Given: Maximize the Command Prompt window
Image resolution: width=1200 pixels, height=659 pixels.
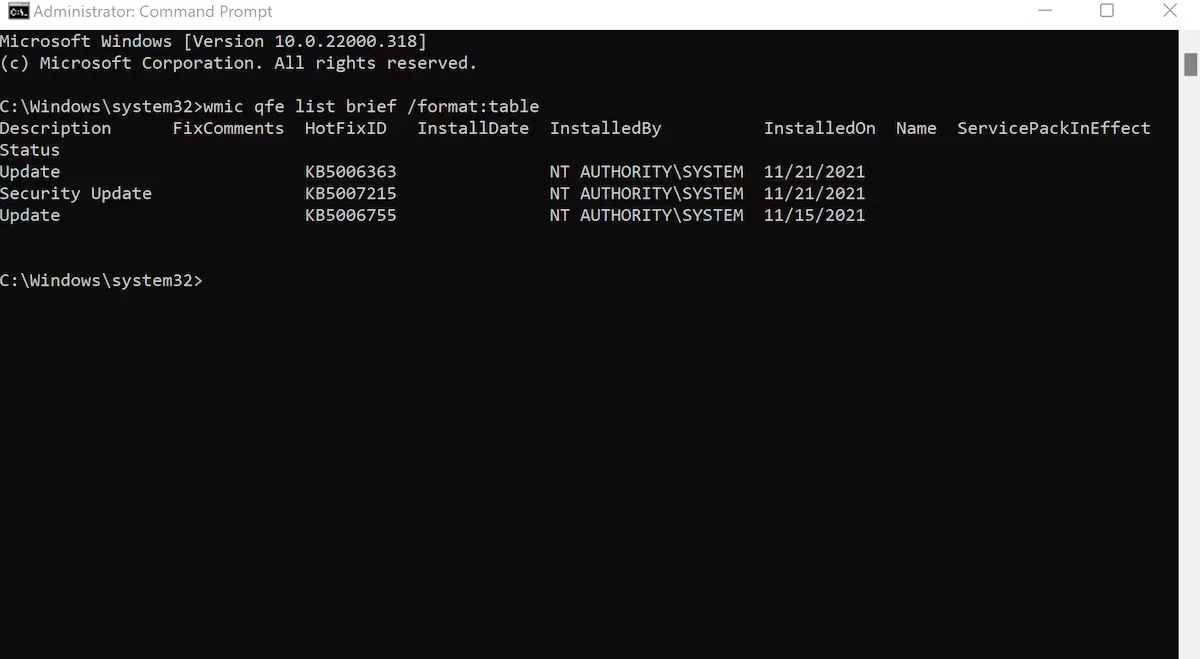Looking at the screenshot, I should click(x=1108, y=11).
